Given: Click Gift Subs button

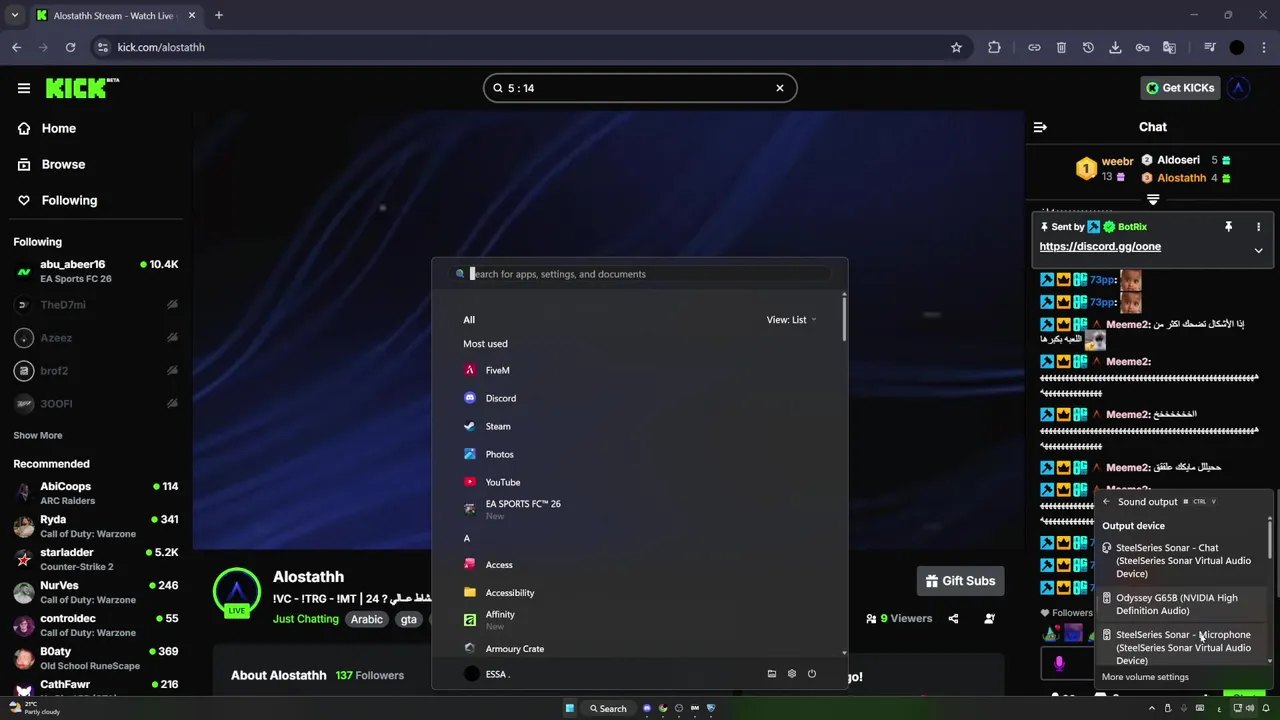Looking at the screenshot, I should [960, 581].
